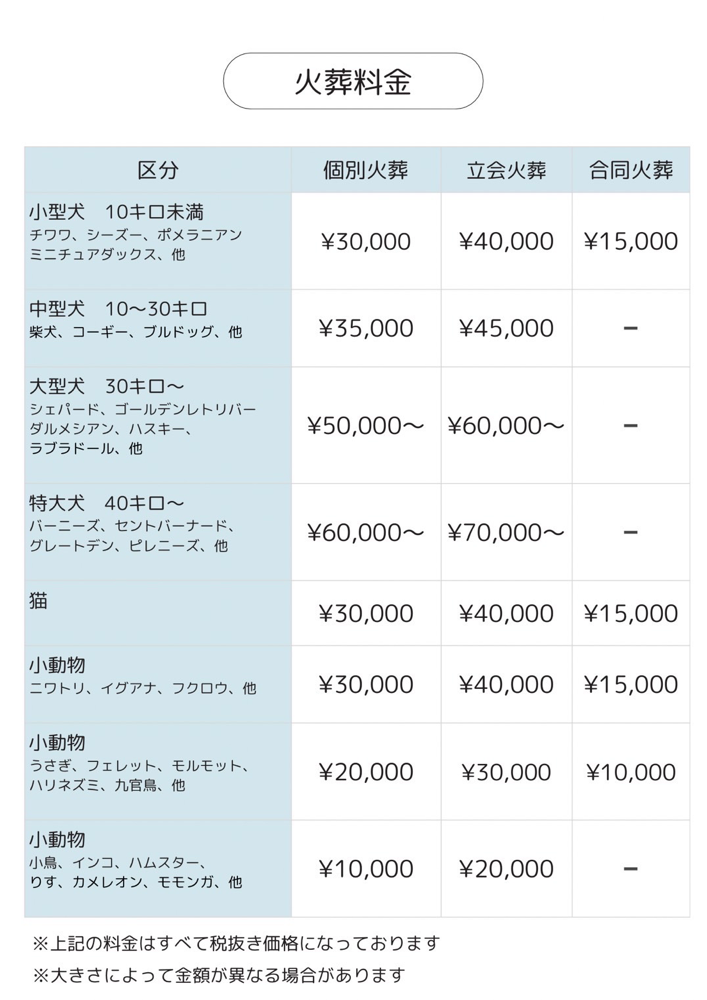707x1000 pixels.
Task: Click the ¥10,000 合同火葬 price
Action: click(x=631, y=772)
